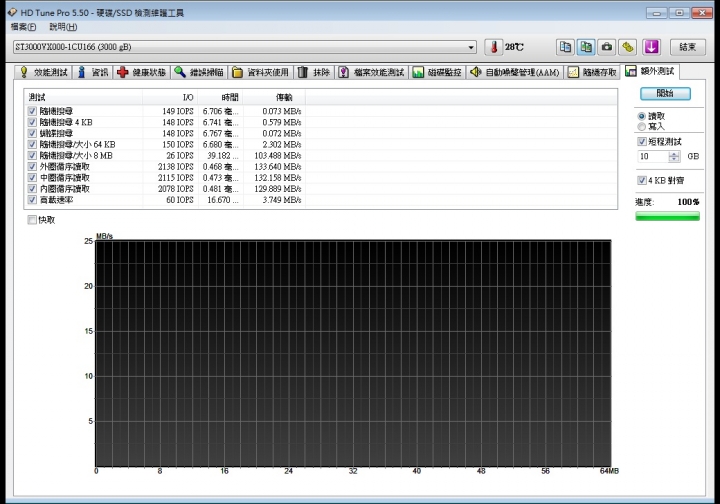The height and width of the screenshot is (504, 720).
Task: Open the 健康狀態 red cross tab
Action: pyautogui.click(x=142, y=72)
